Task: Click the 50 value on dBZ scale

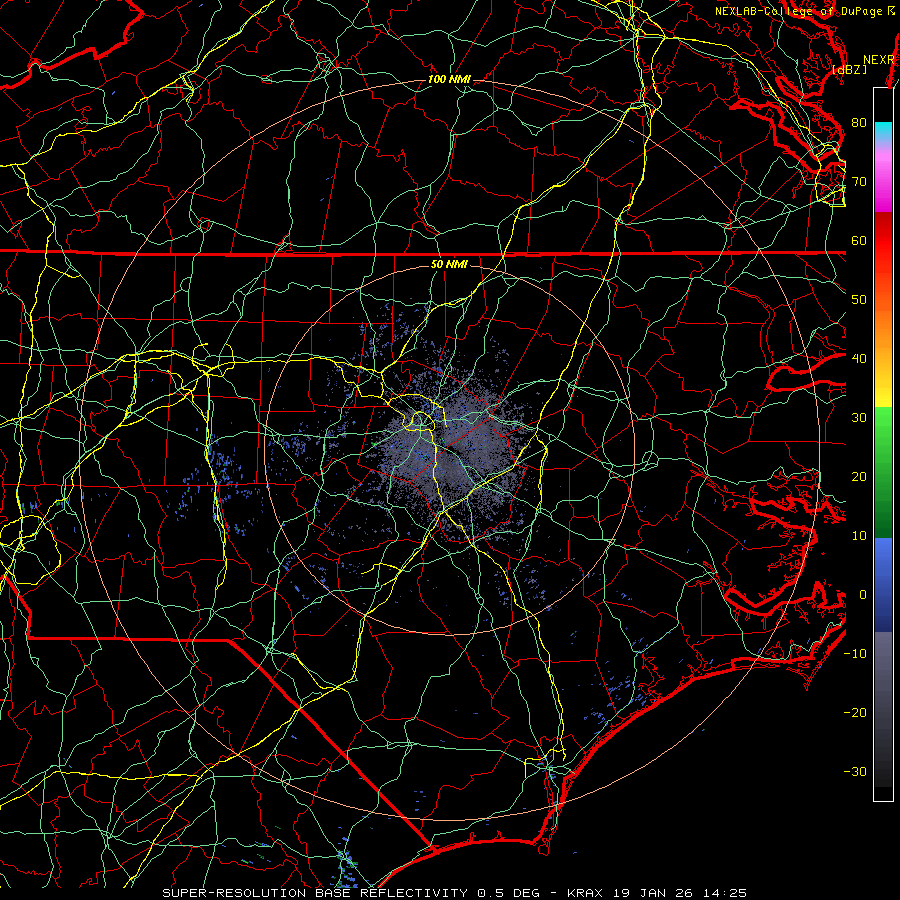Action: tap(859, 300)
